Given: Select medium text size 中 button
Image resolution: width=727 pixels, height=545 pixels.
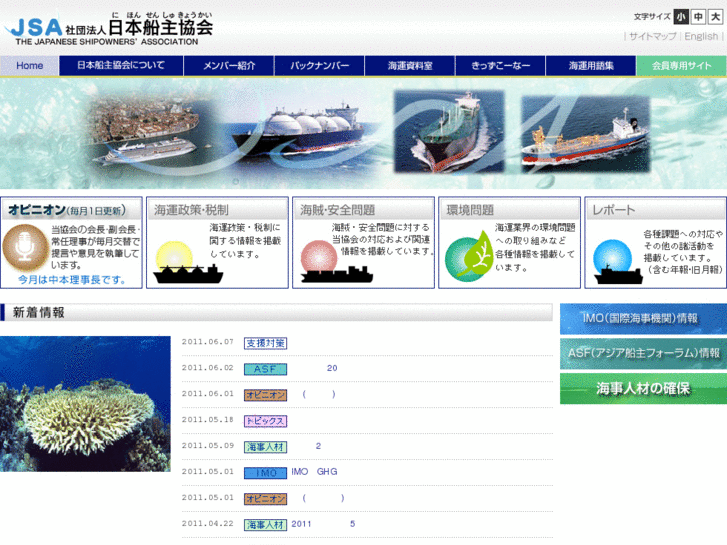Looking at the screenshot, I should (x=698, y=17).
